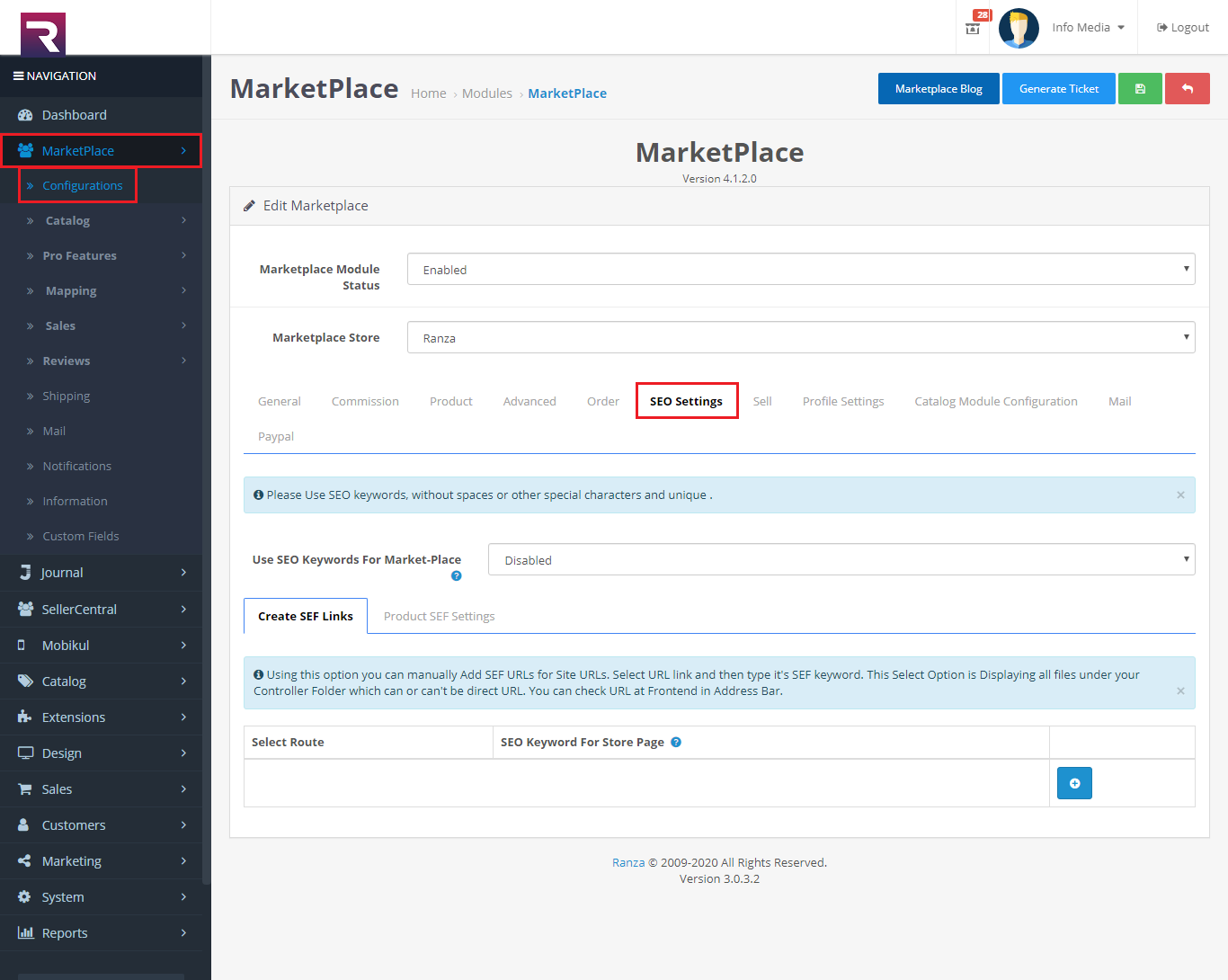Select the SEO Settings tab
Image resolution: width=1228 pixels, height=980 pixels.
coord(687,402)
